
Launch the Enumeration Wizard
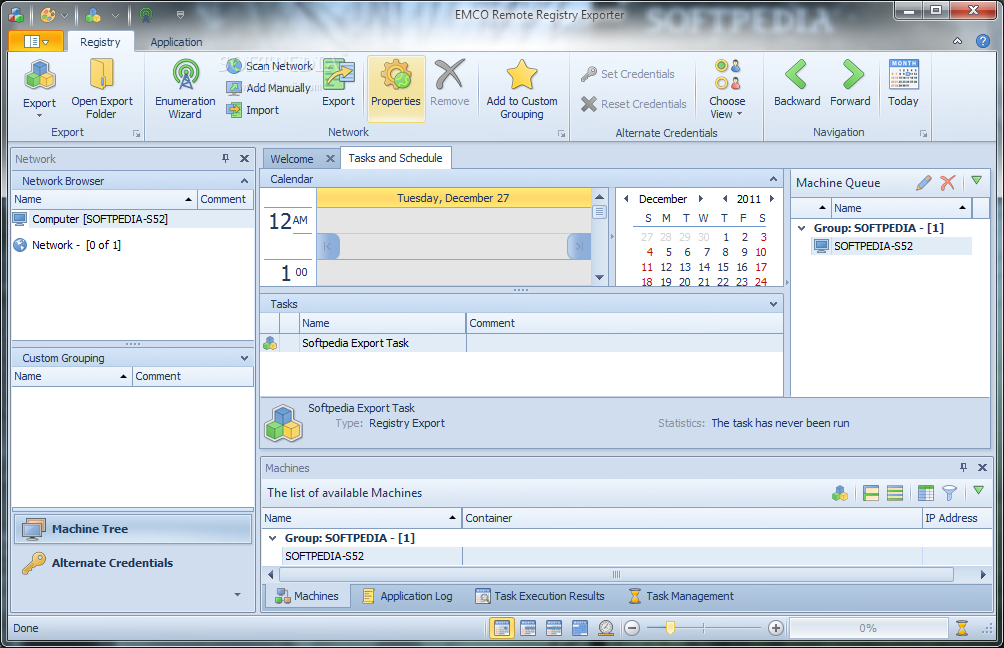185,88
